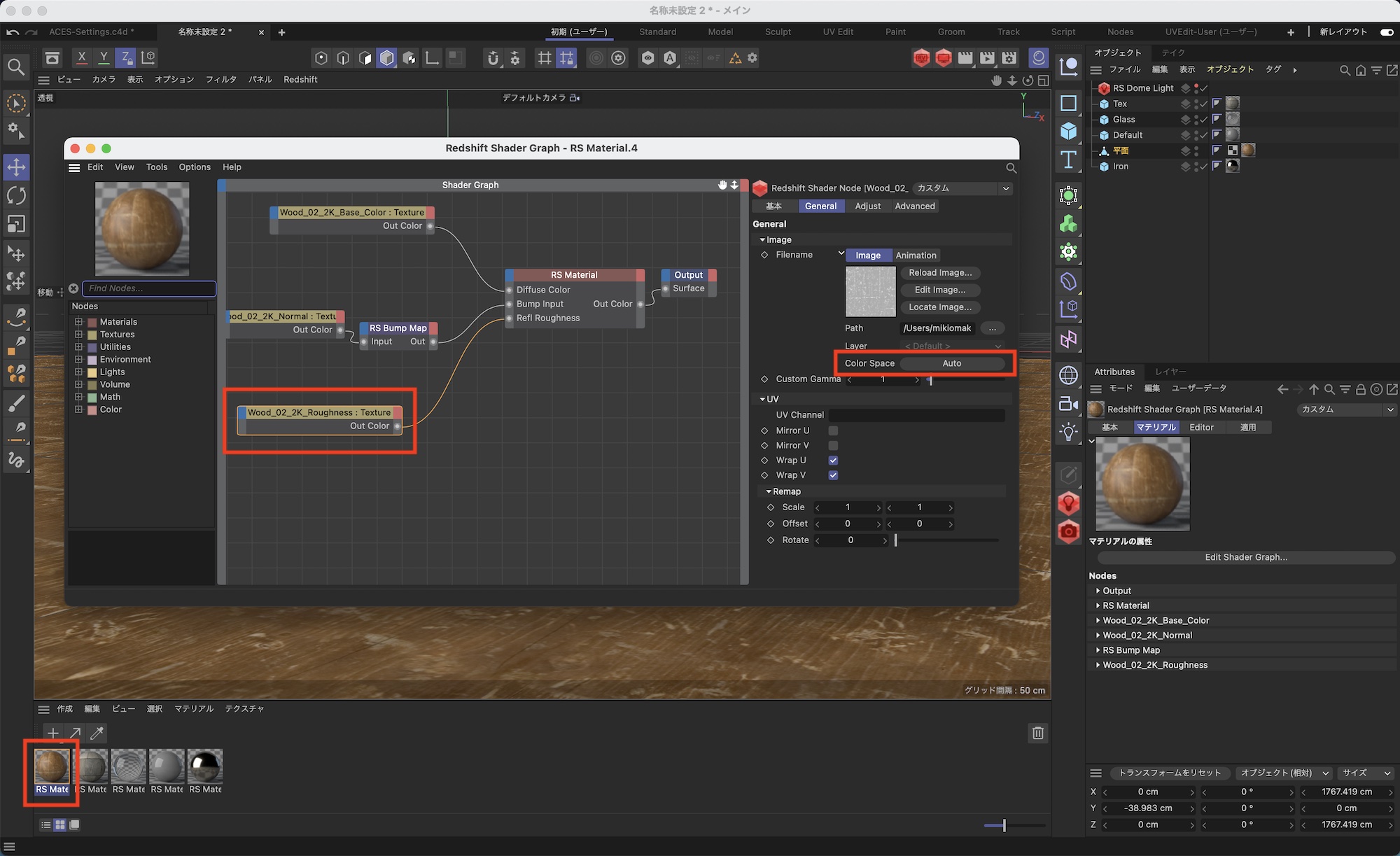
Task: Uncheck the Wrap V checkbox
Action: [833, 475]
